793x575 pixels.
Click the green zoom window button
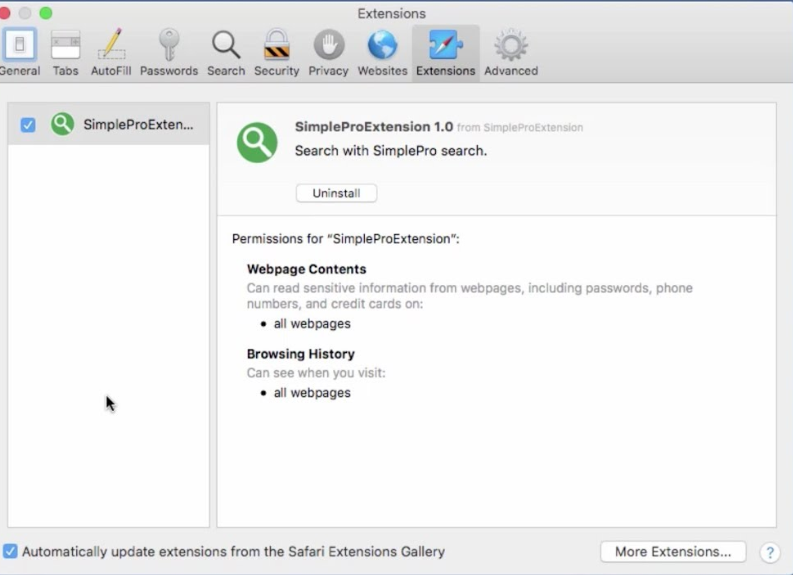coord(46,13)
